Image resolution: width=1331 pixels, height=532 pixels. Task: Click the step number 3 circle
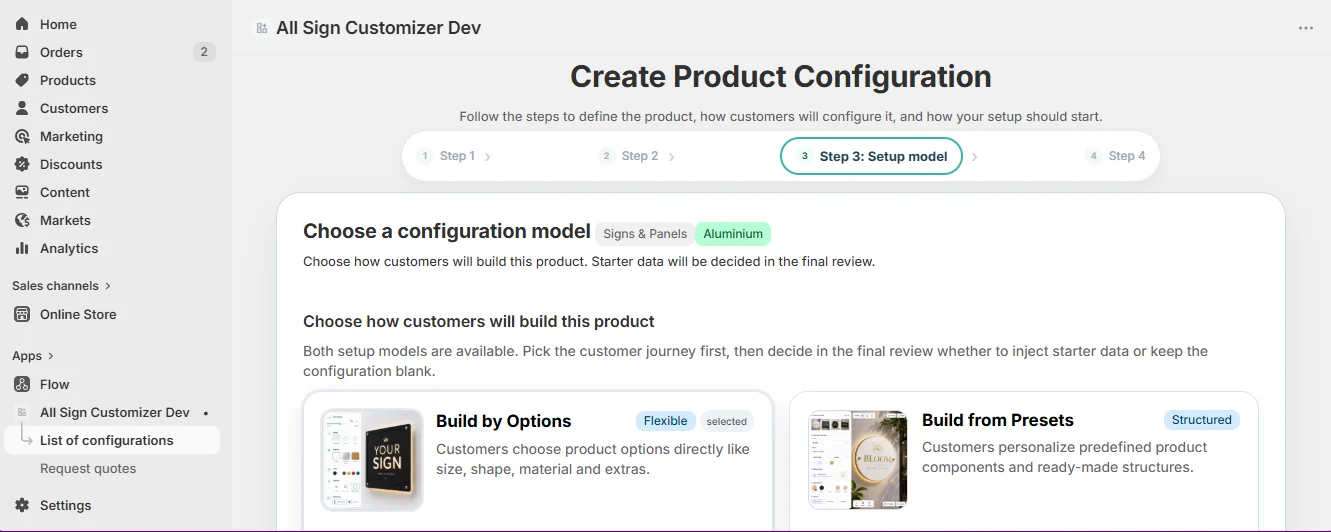(804, 156)
